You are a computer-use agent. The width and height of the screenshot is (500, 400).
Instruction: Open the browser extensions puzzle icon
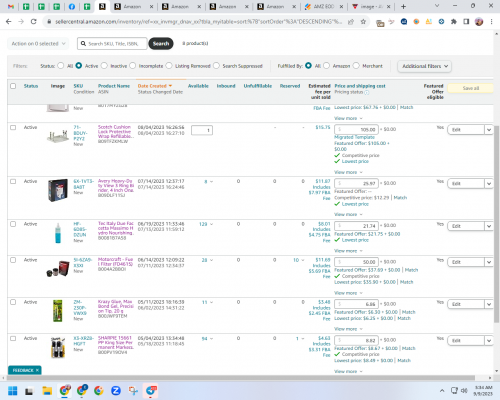454,22
